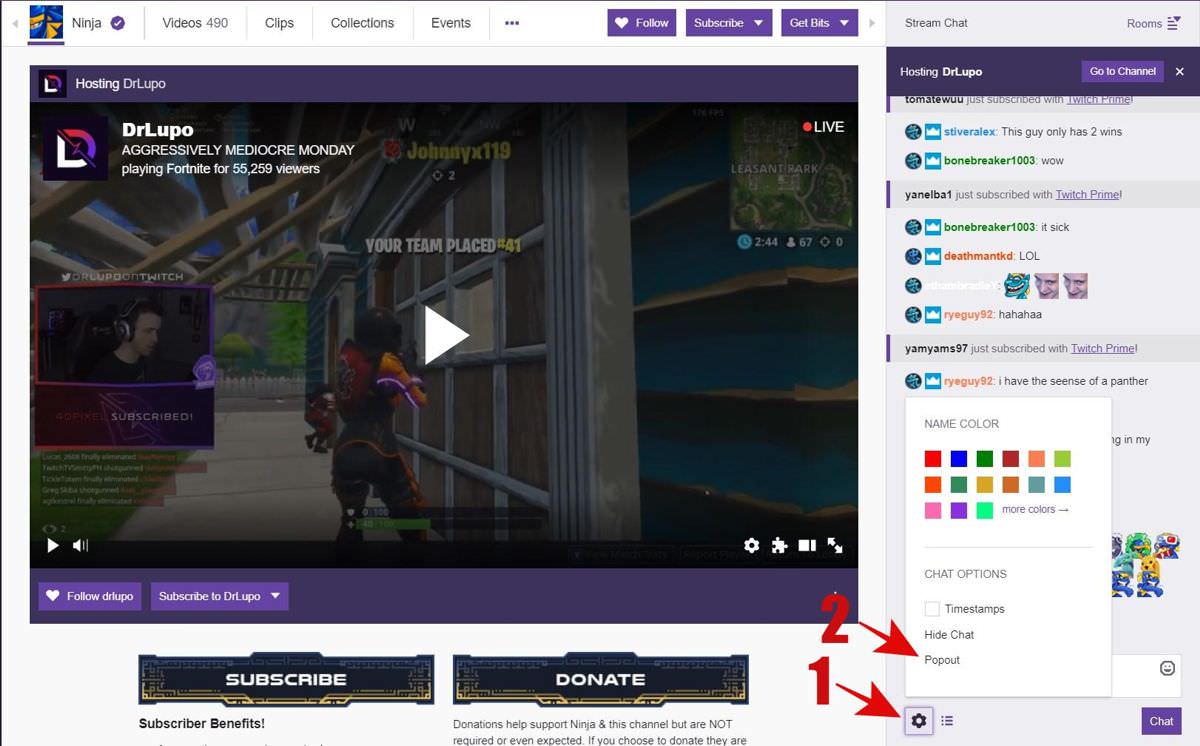Click bonebreaker1003 in the 'wow' message

(989, 161)
